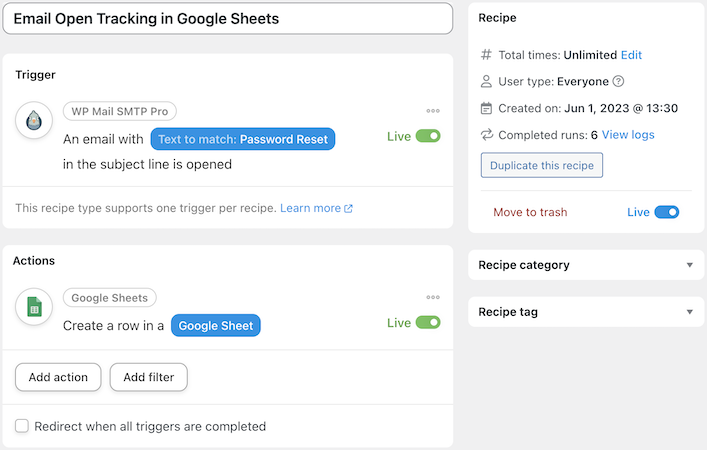Toggle the recipe Live switch in sidebar
This screenshot has width=707, height=450.
point(666,212)
